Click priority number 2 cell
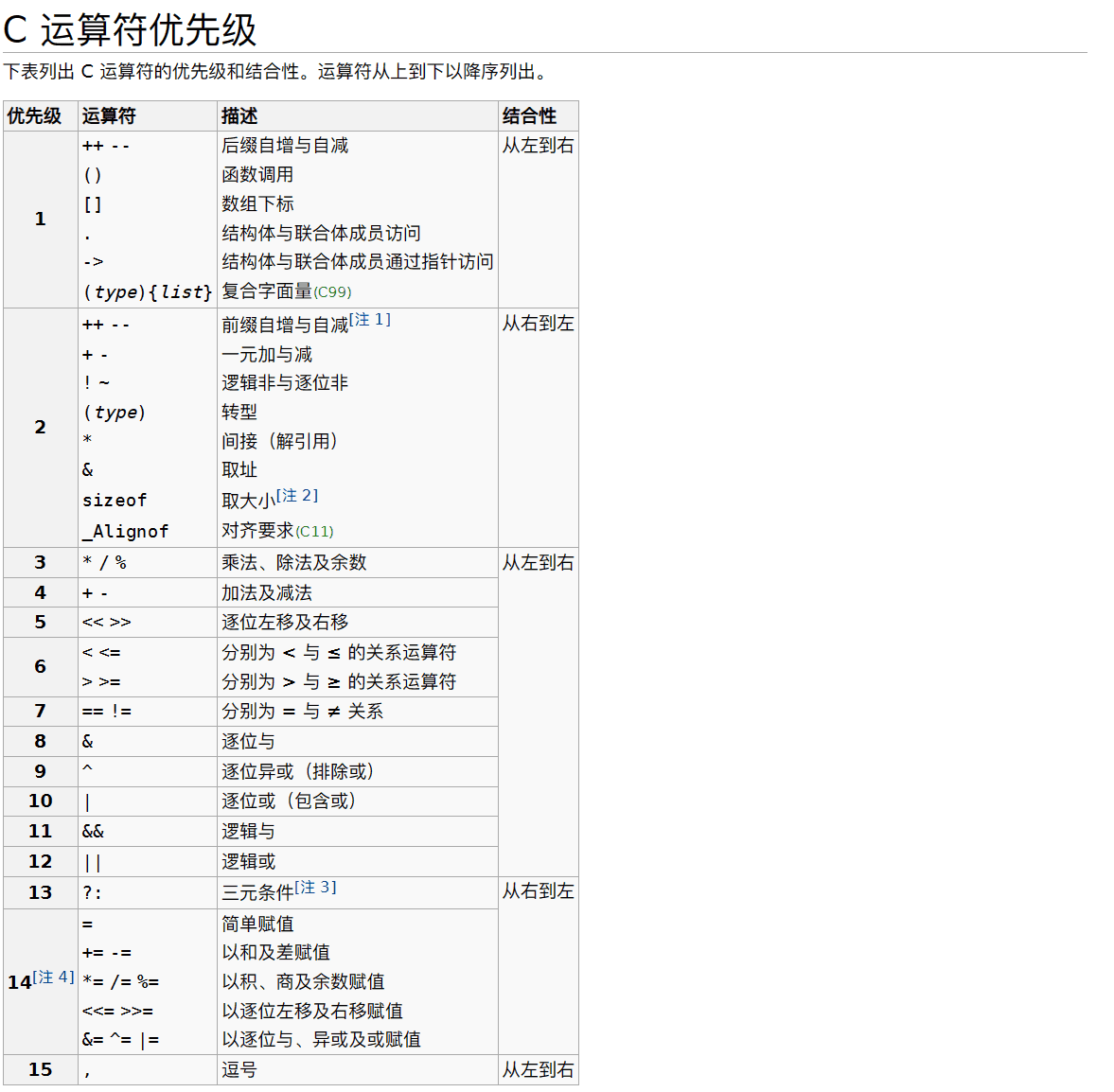1114x1092 pixels. [x=41, y=427]
